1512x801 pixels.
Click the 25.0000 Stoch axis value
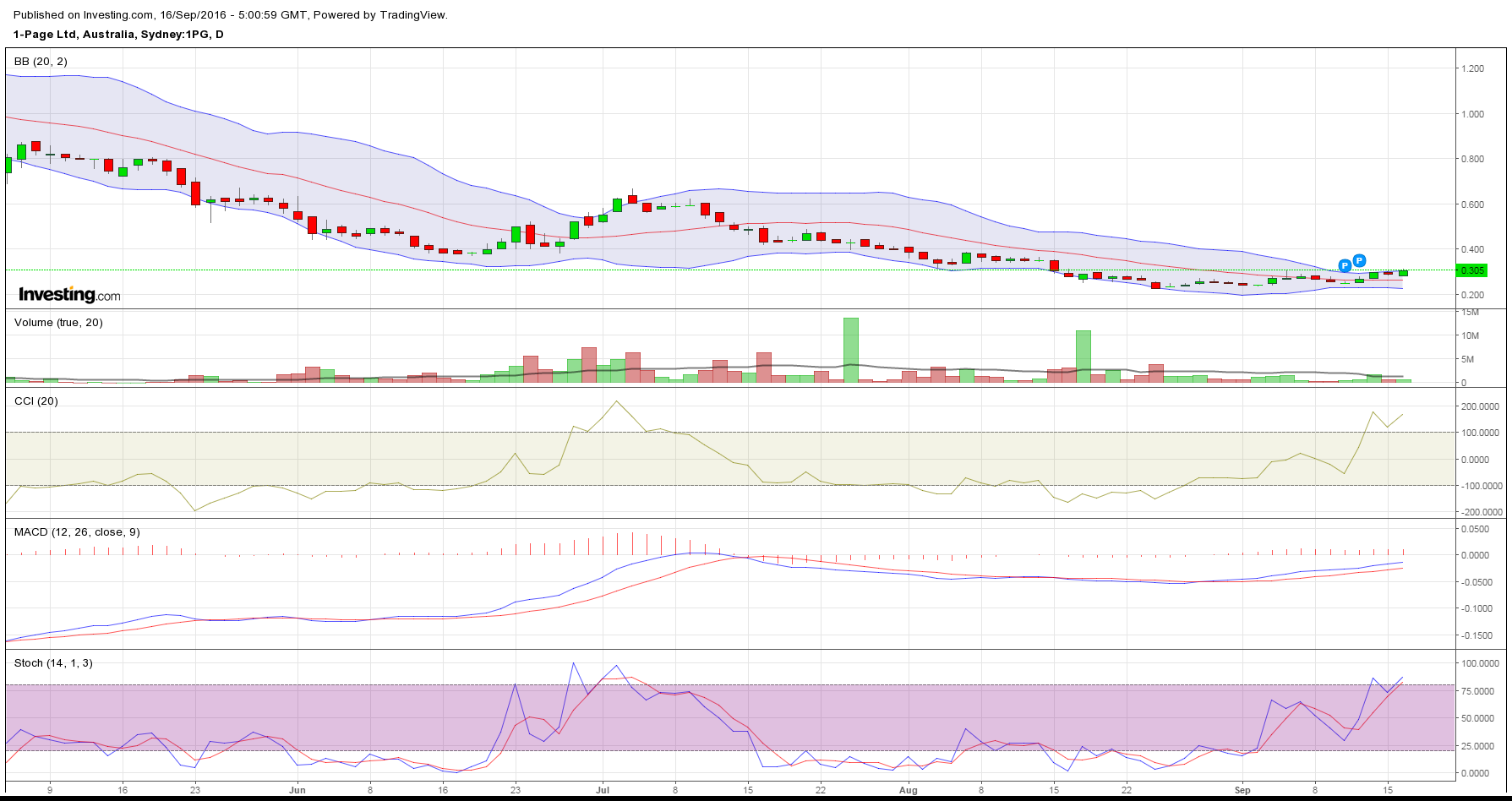point(1477,746)
